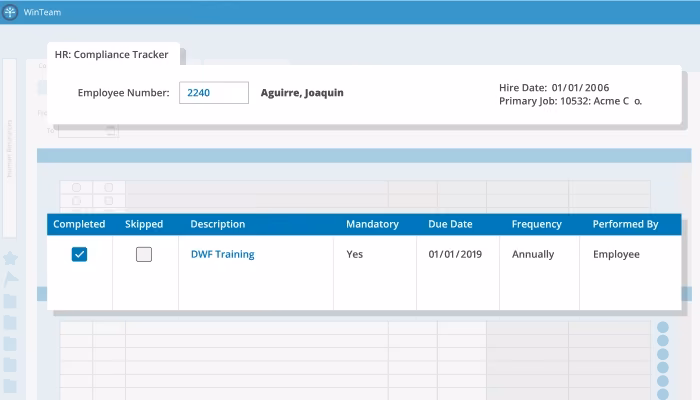Click the Completed column header
This screenshot has width=700, height=400.
coord(79,224)
